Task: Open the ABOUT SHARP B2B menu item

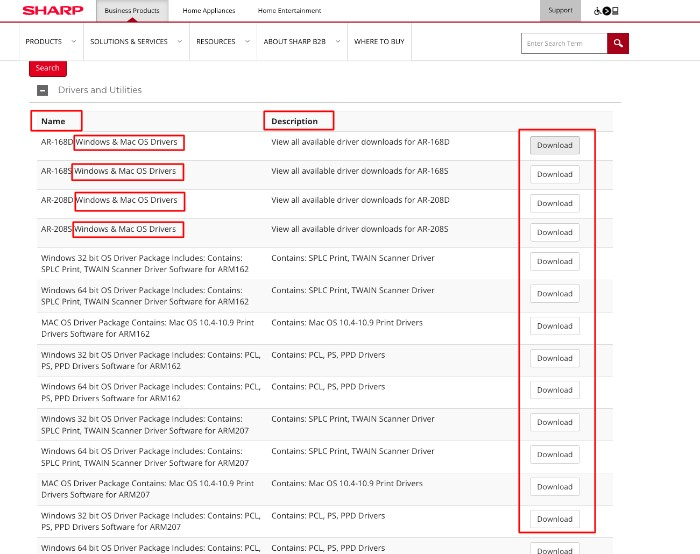Action: point(295,42)
